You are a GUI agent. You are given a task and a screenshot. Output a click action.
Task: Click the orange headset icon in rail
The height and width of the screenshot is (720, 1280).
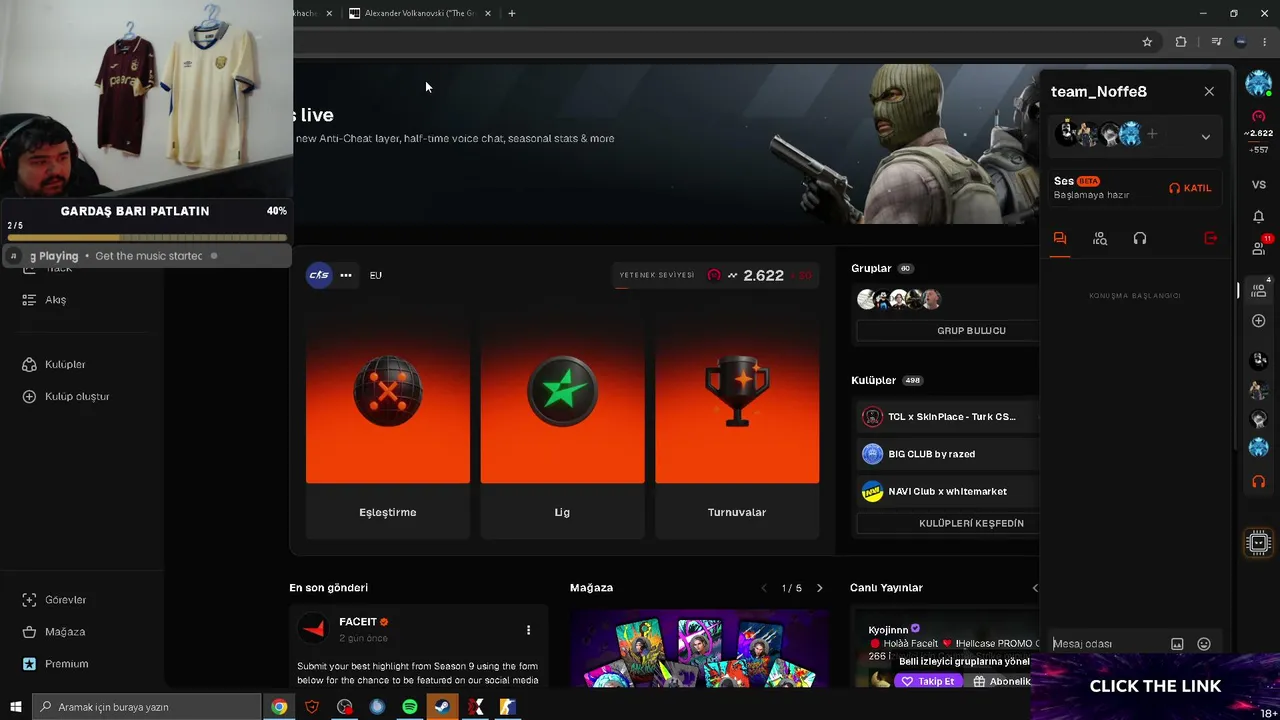pos(1259,482)
